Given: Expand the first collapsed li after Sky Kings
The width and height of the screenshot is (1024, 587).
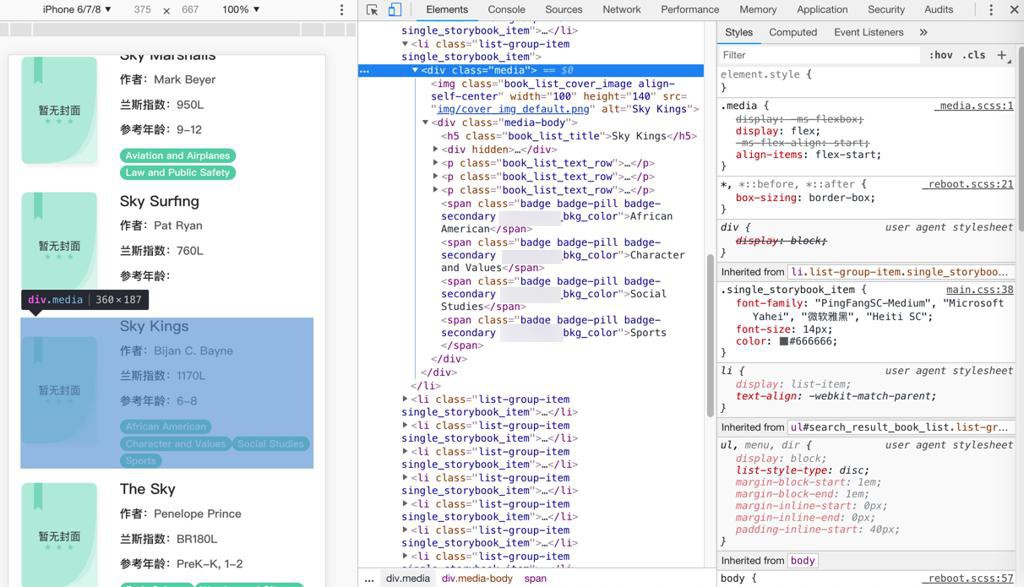Looking at the screenshot, I should click(x=405, y=399).
